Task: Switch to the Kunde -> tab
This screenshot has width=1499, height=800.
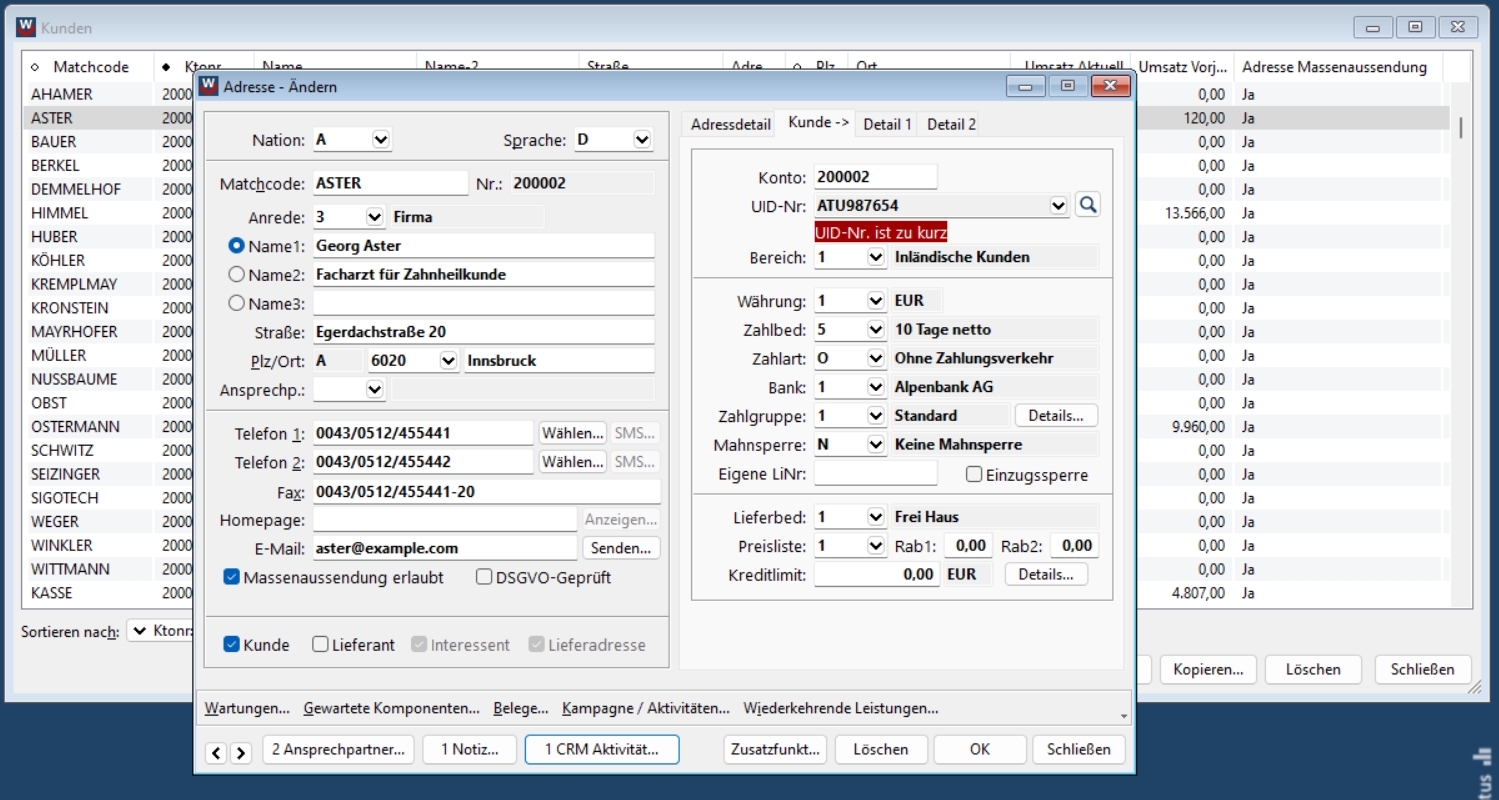Action: click(x=819, y=122)
